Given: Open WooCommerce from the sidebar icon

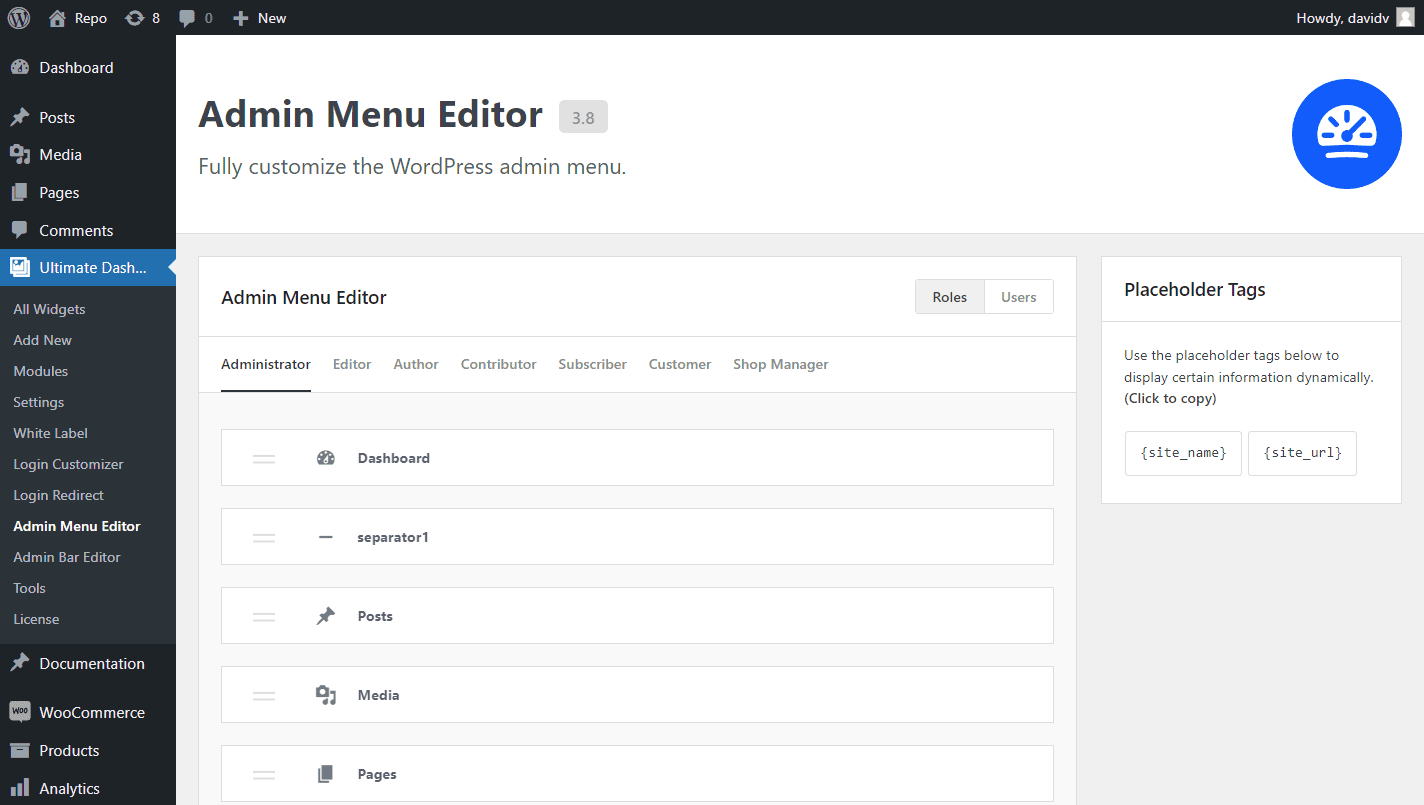Looking at the screenshot, I should (x=19, y=712).
